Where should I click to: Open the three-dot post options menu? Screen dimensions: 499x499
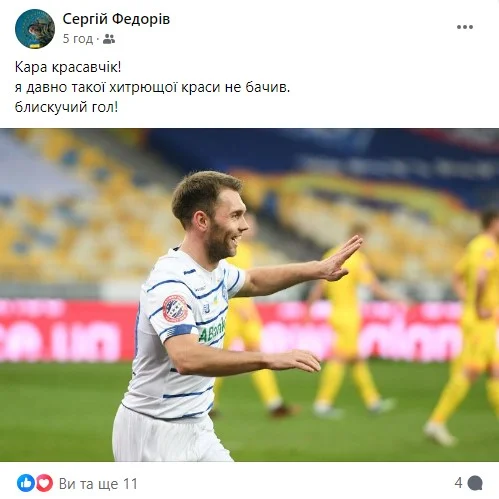(465, 27)
